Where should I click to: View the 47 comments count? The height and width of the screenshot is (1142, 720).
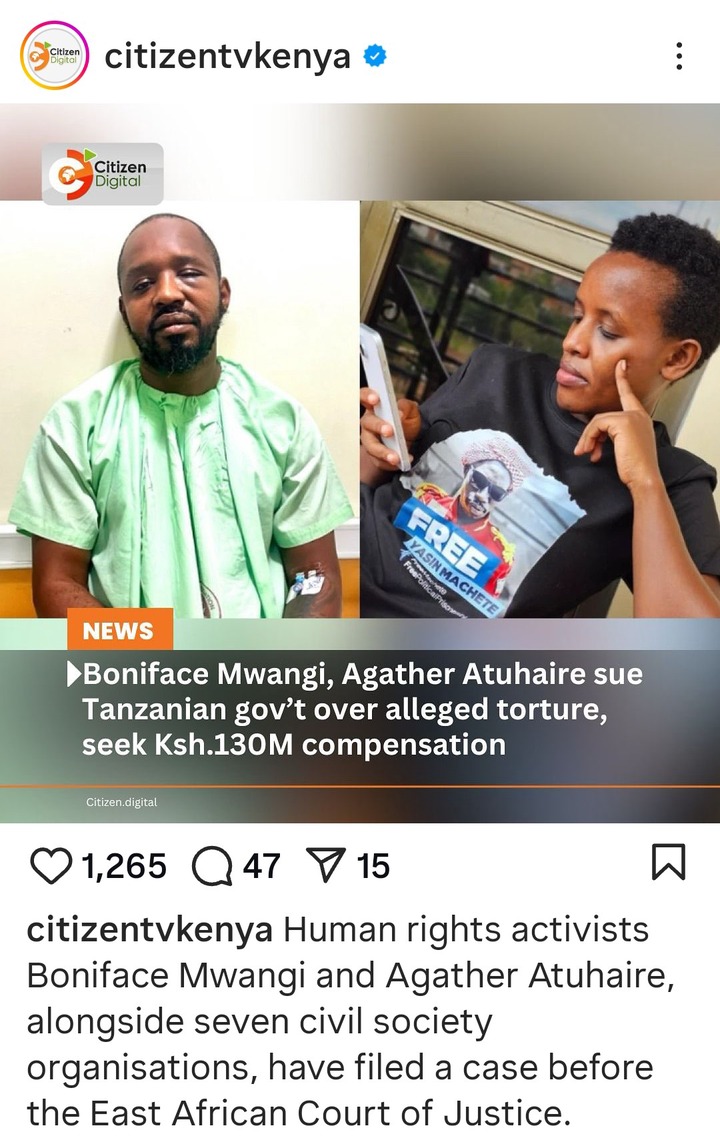click(x=261, y=866)
